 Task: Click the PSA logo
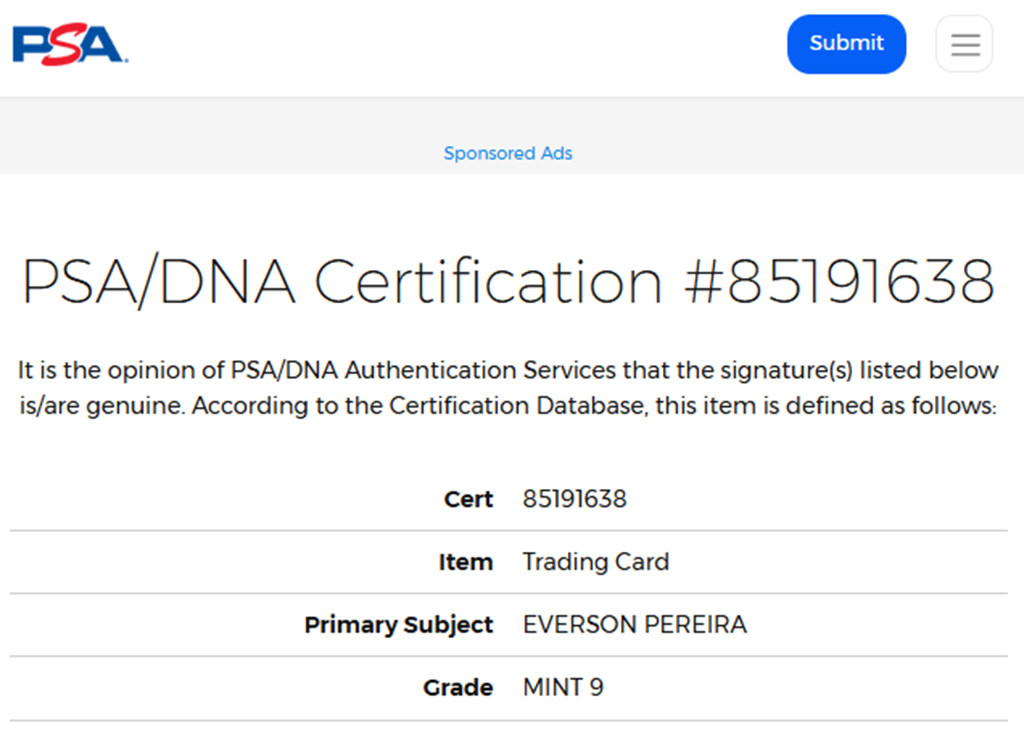point(69,45)
